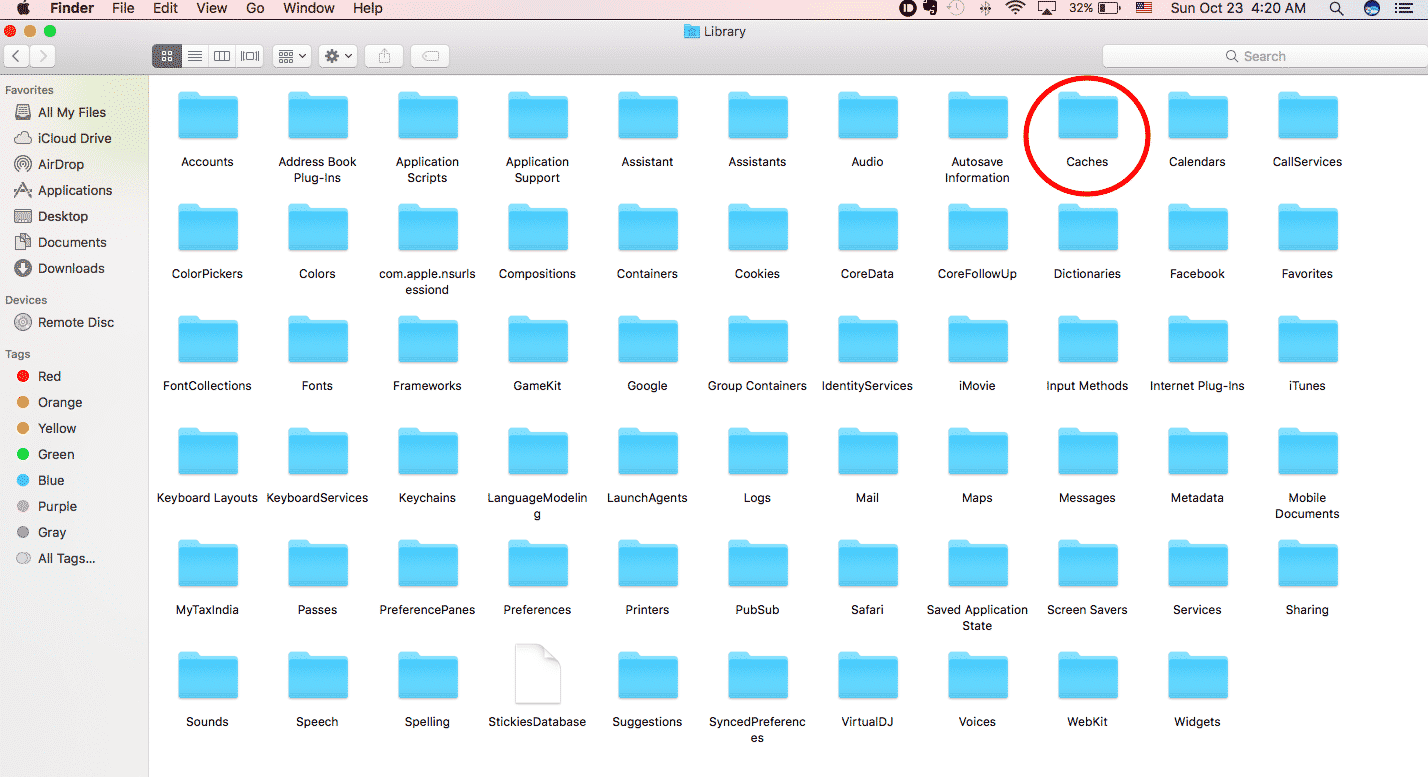
Task: Click the Edit Tags toolbar button
Action: (x=431, y=56)
